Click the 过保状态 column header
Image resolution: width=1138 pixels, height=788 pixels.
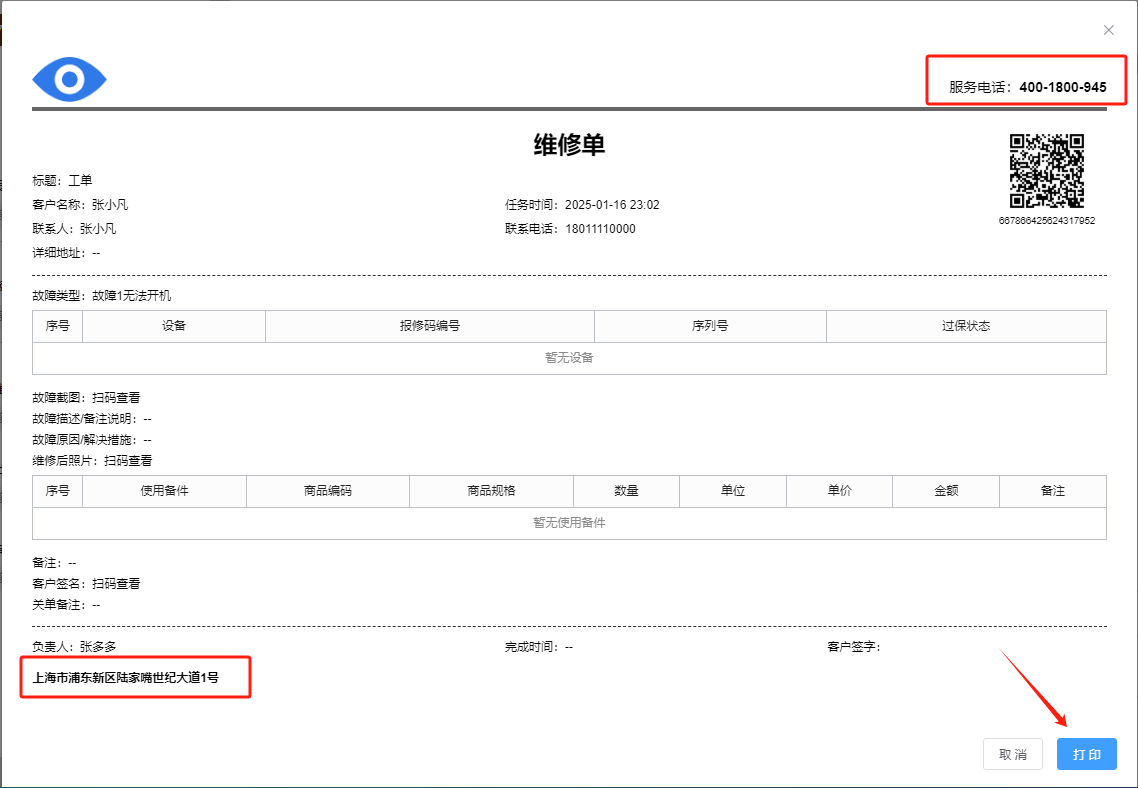click(x=966, y=326)
